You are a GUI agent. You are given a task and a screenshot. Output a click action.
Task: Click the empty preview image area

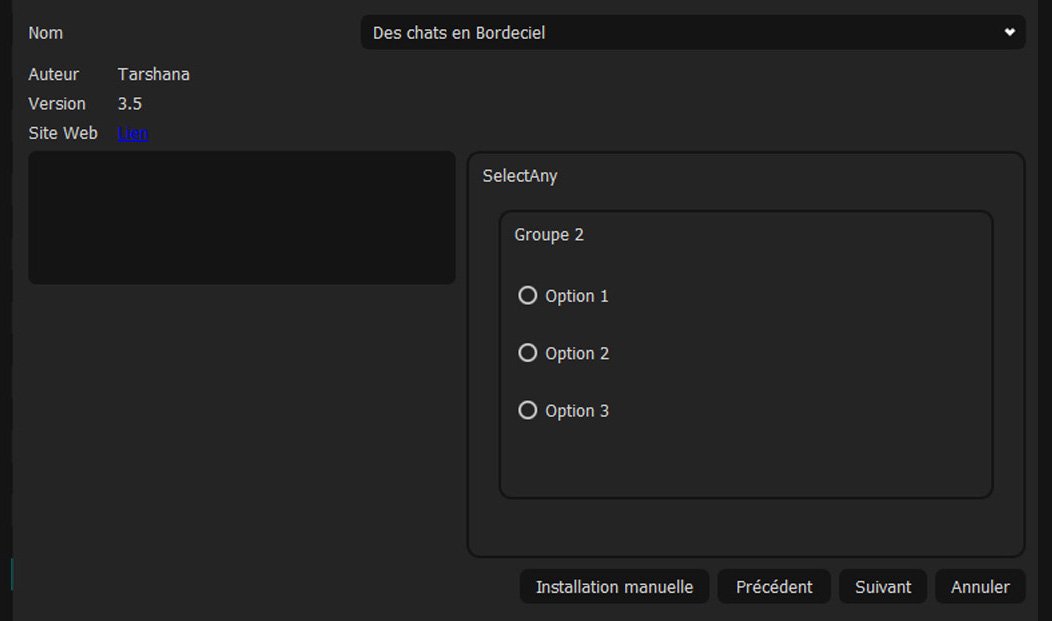pos(241,218)
